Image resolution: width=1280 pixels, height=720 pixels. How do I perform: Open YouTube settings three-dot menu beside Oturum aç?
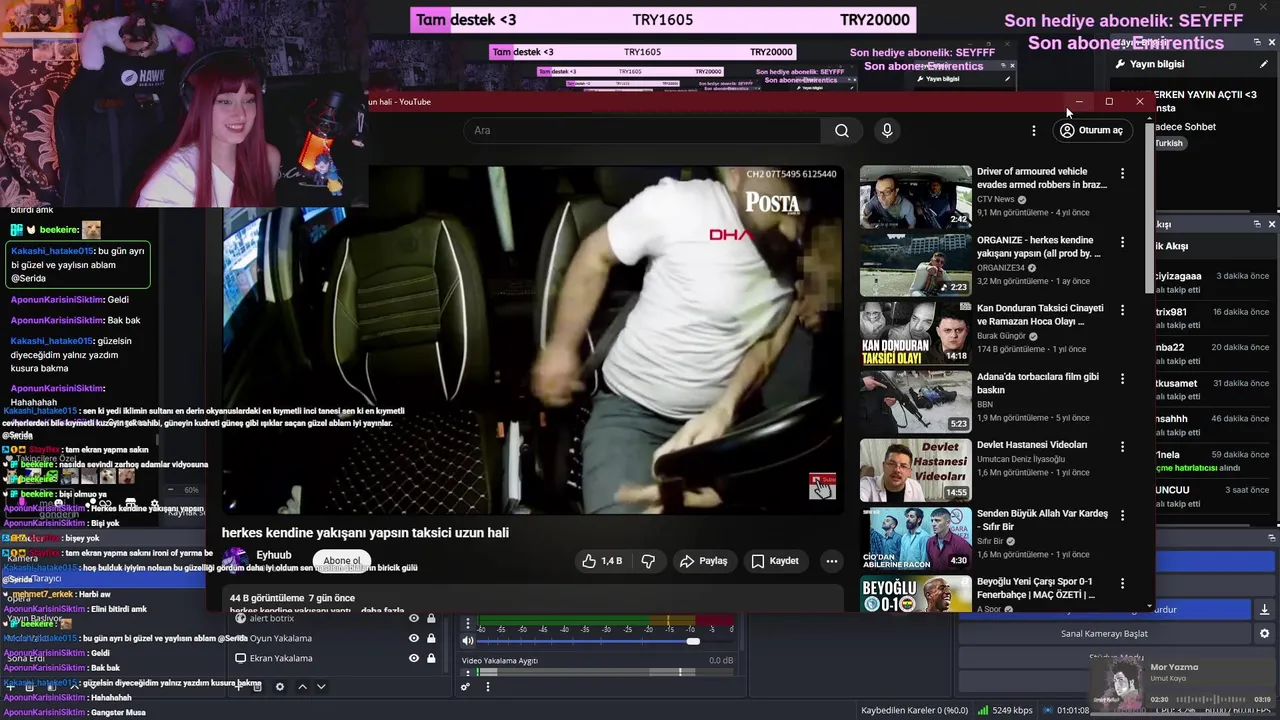click(1034, 130)
